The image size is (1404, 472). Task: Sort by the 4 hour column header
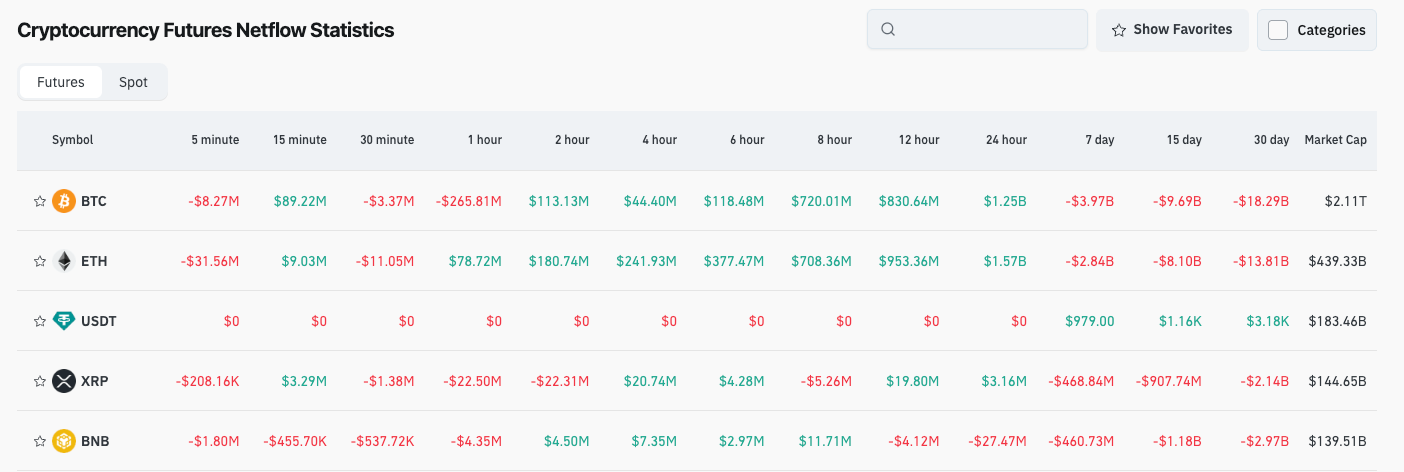[659, 140]
